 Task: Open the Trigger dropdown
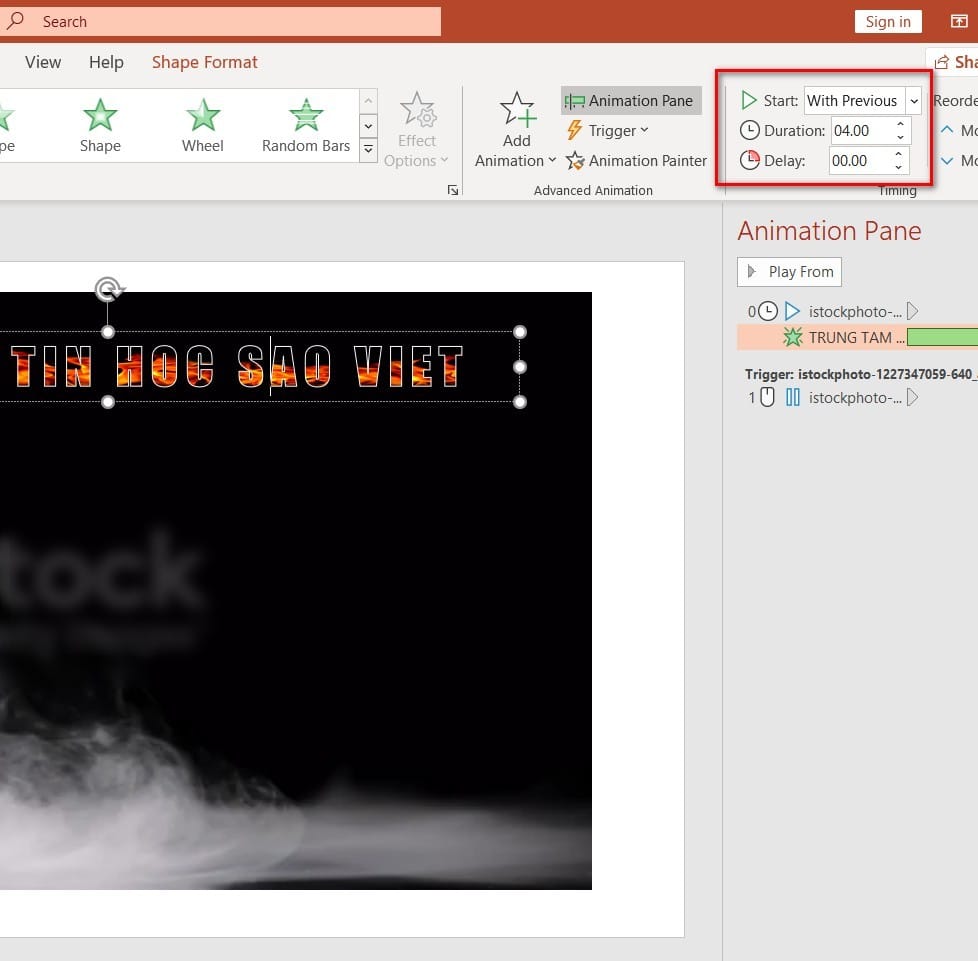608,130
